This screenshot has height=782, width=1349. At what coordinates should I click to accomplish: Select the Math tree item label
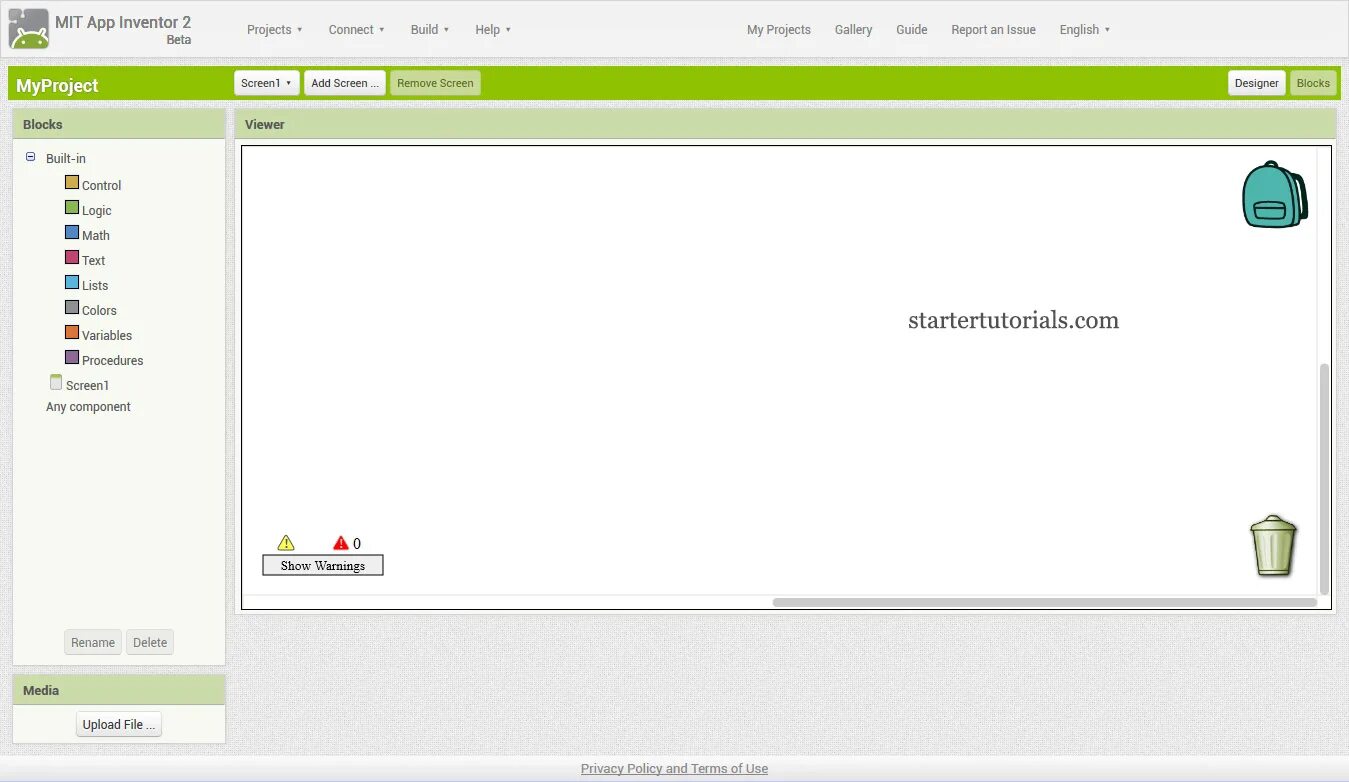click(96, 235)
